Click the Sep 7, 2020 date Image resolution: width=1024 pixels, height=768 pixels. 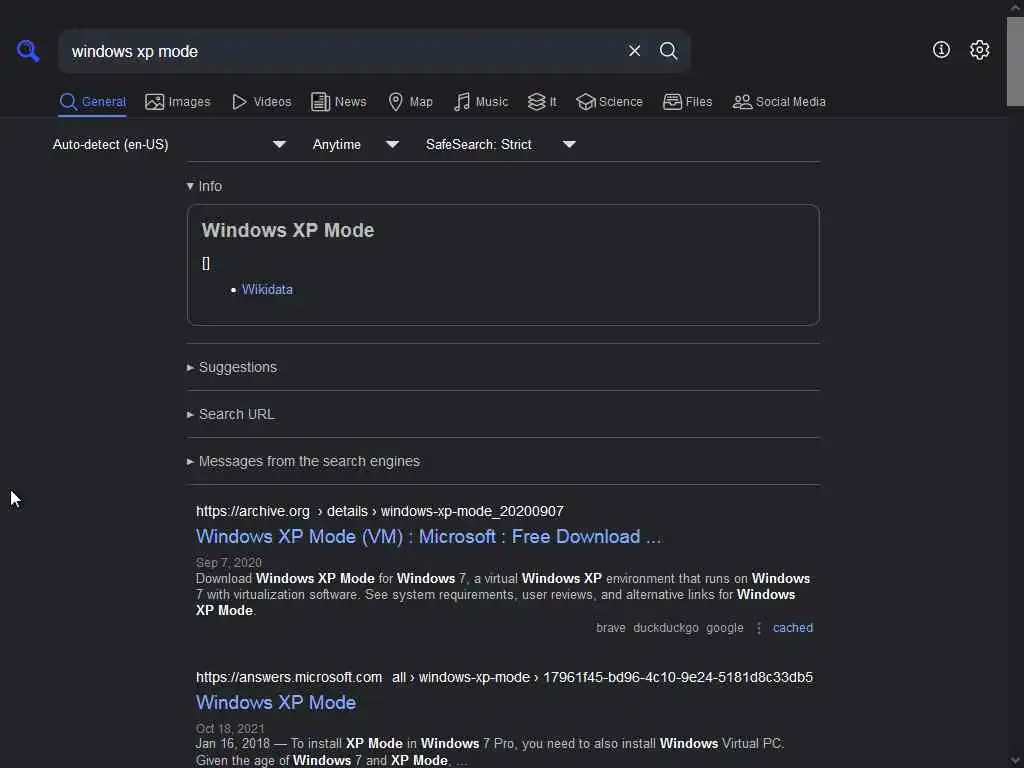pos(229,562)
